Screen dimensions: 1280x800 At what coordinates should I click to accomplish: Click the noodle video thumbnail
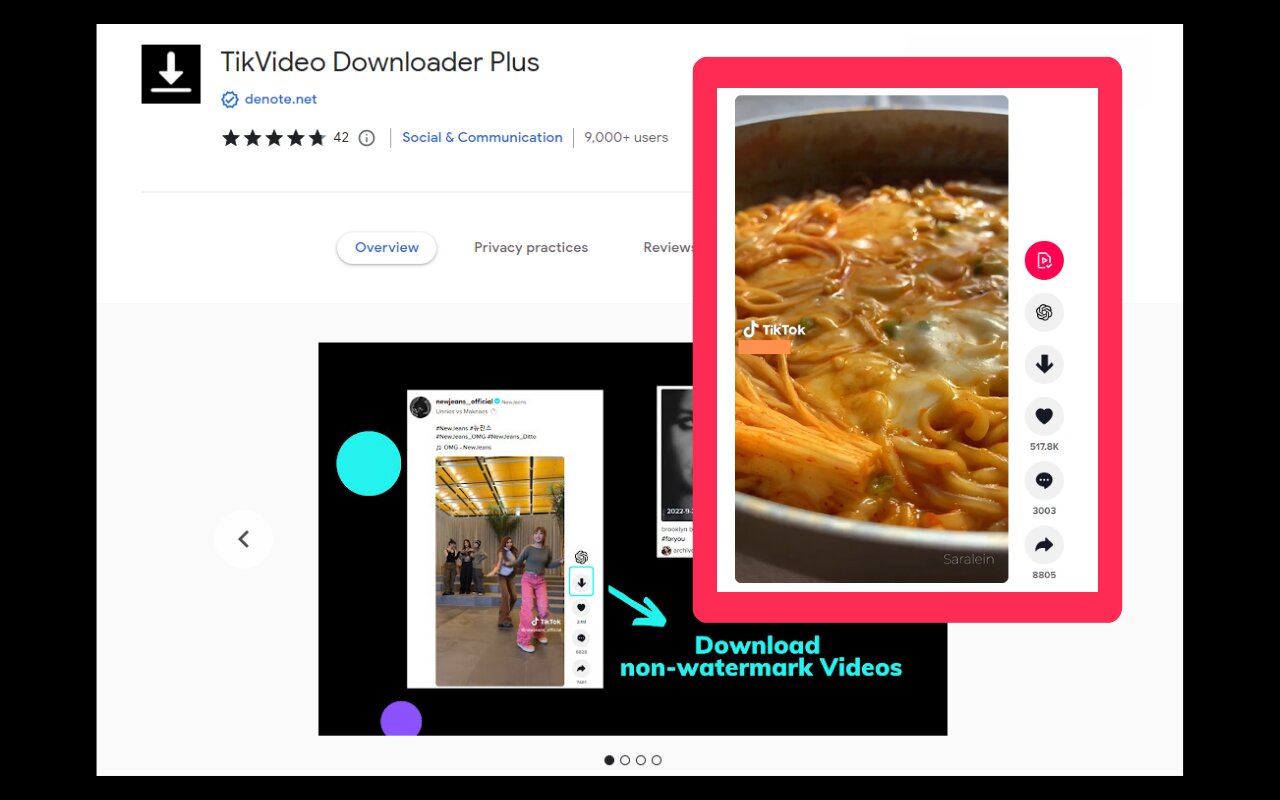871,339
